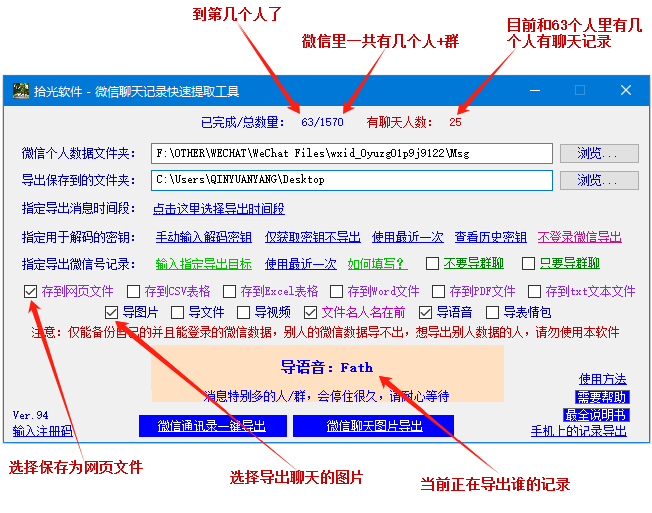Click the 输入注册码 link
Screen dimensions: 652x513
[42, 431]
